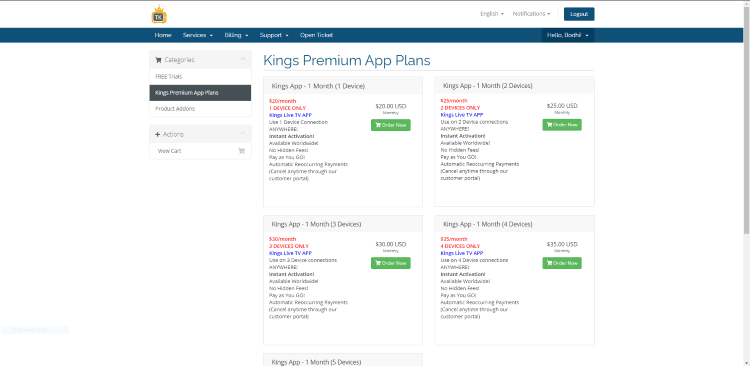
Task: Select Product Addons category
Action: [x=200, y=109]
